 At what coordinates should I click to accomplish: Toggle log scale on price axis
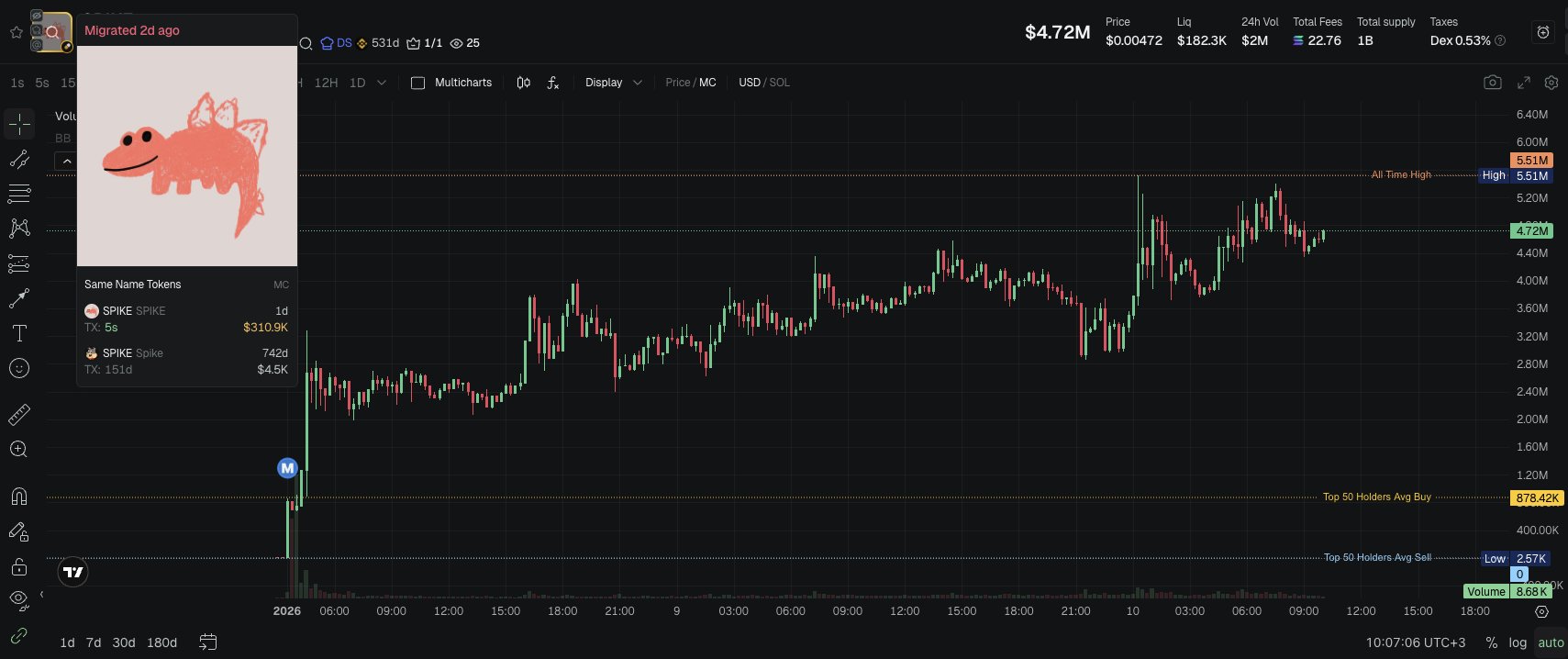pyautogui.click(x=1518, y=642)
